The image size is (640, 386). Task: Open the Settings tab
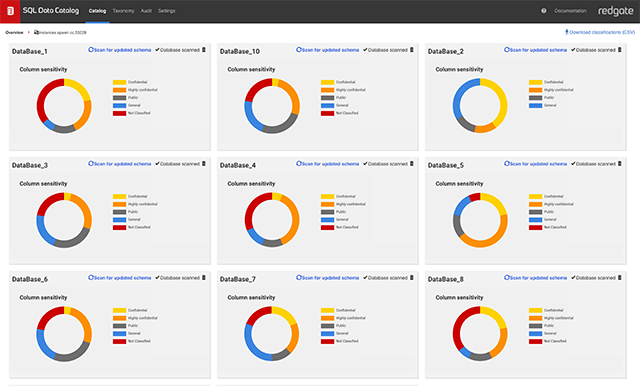(167, 11)
